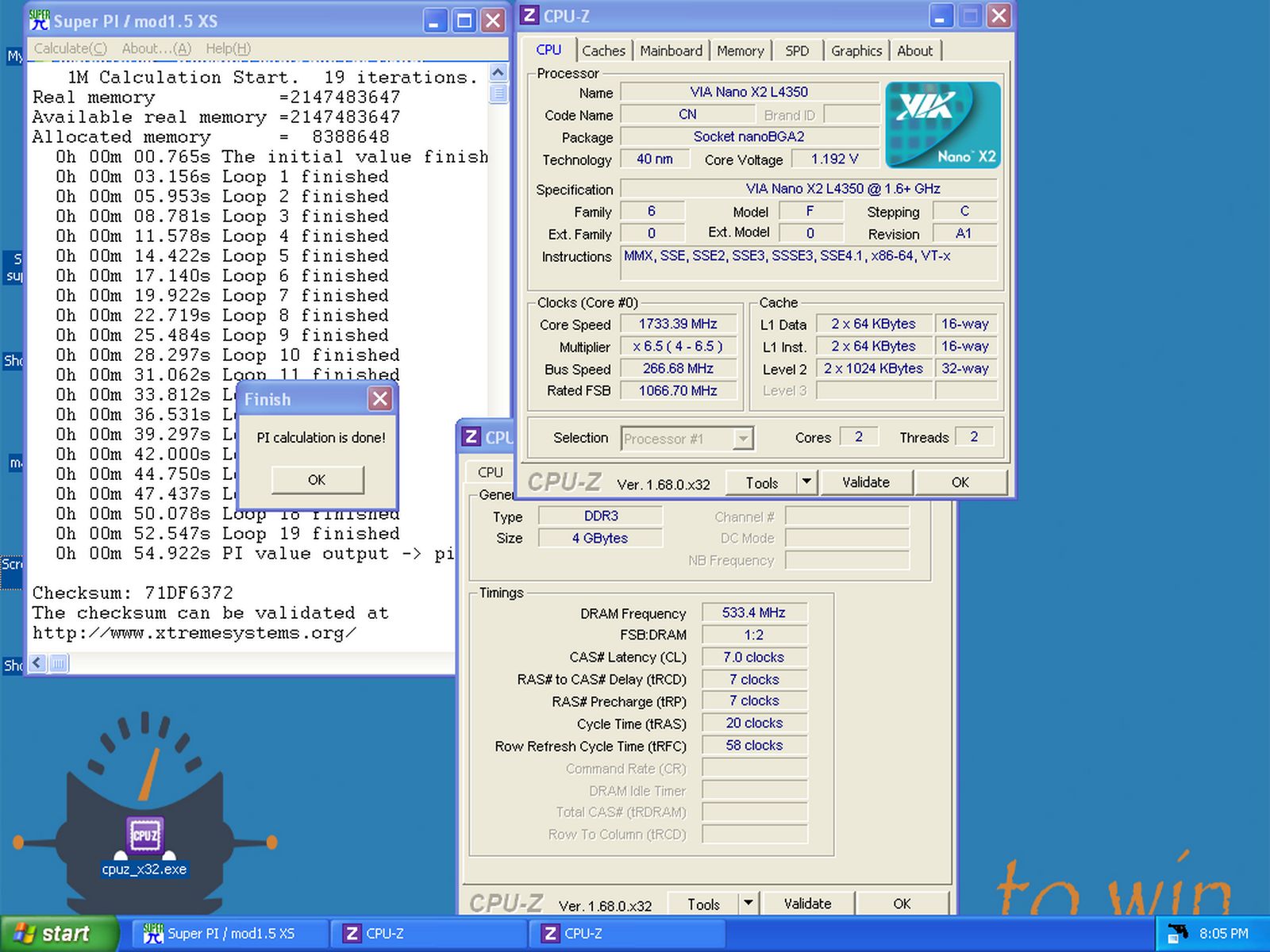Switch to the Caches tab
This screenshot has height=952, width=1270.
603,51
